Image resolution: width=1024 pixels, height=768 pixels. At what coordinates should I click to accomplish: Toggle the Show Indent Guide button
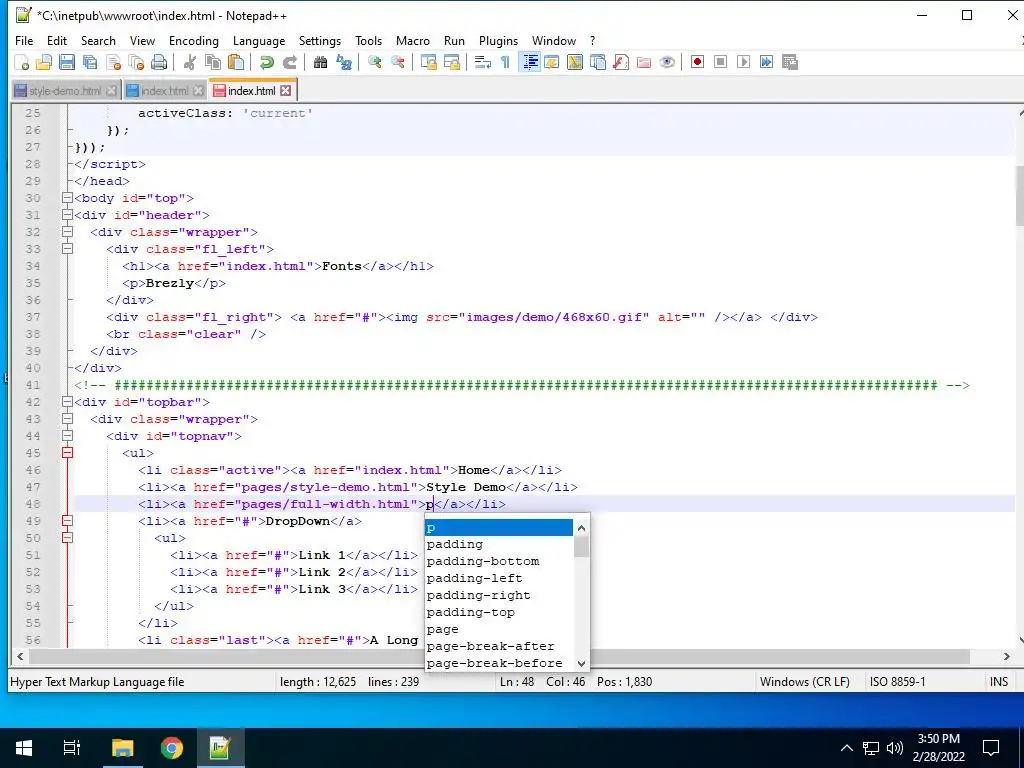(x=530, y=62)
